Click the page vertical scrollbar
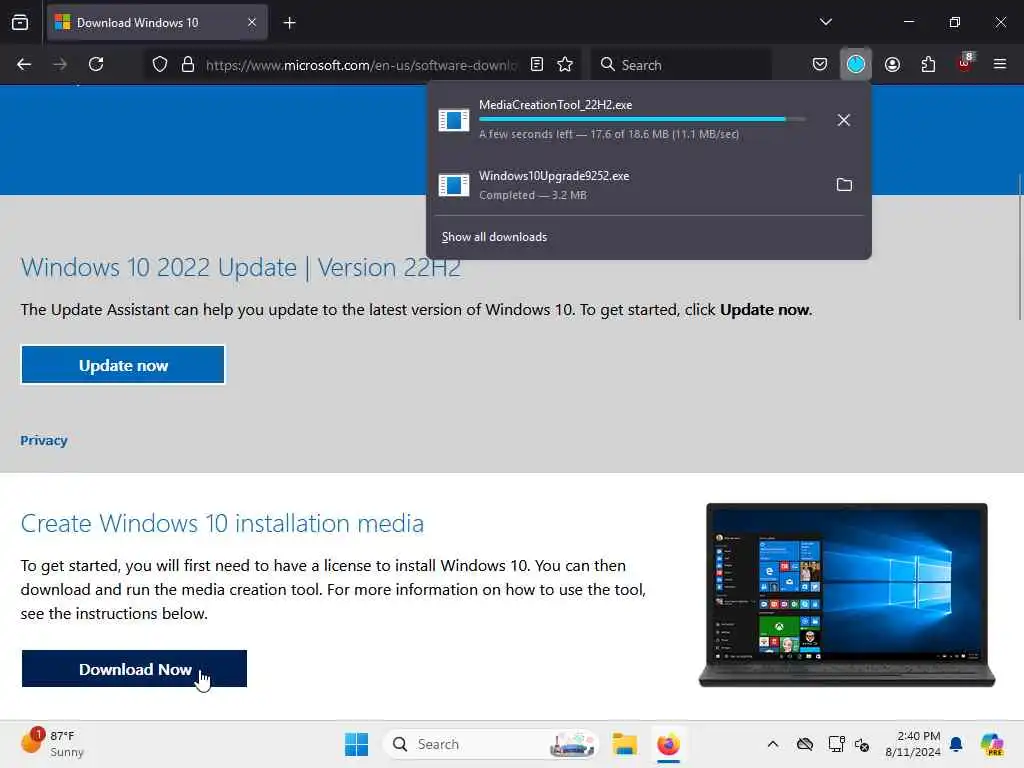 [1019, 247]
